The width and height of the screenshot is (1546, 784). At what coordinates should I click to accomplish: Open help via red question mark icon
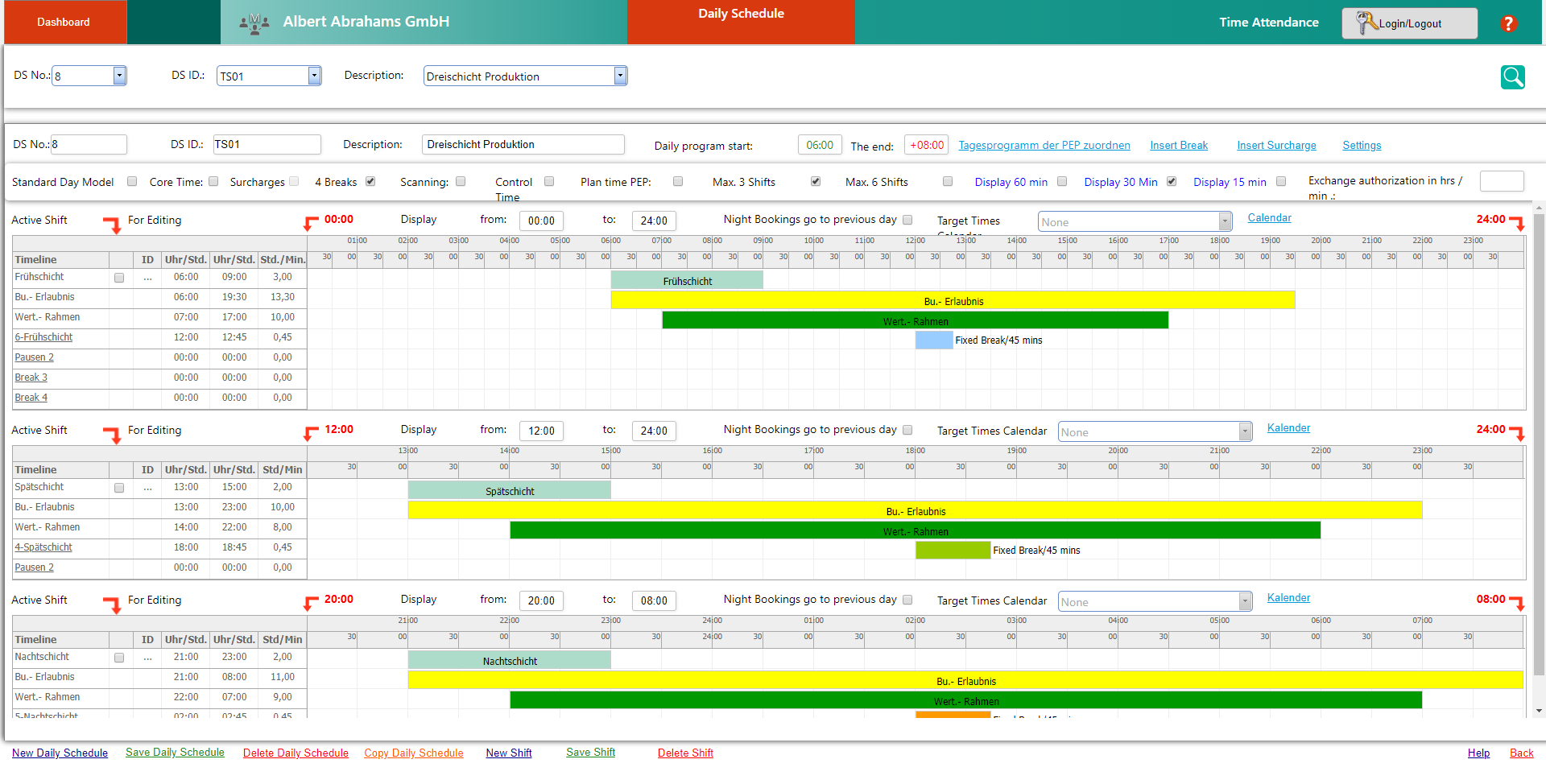pos(1509,23)
